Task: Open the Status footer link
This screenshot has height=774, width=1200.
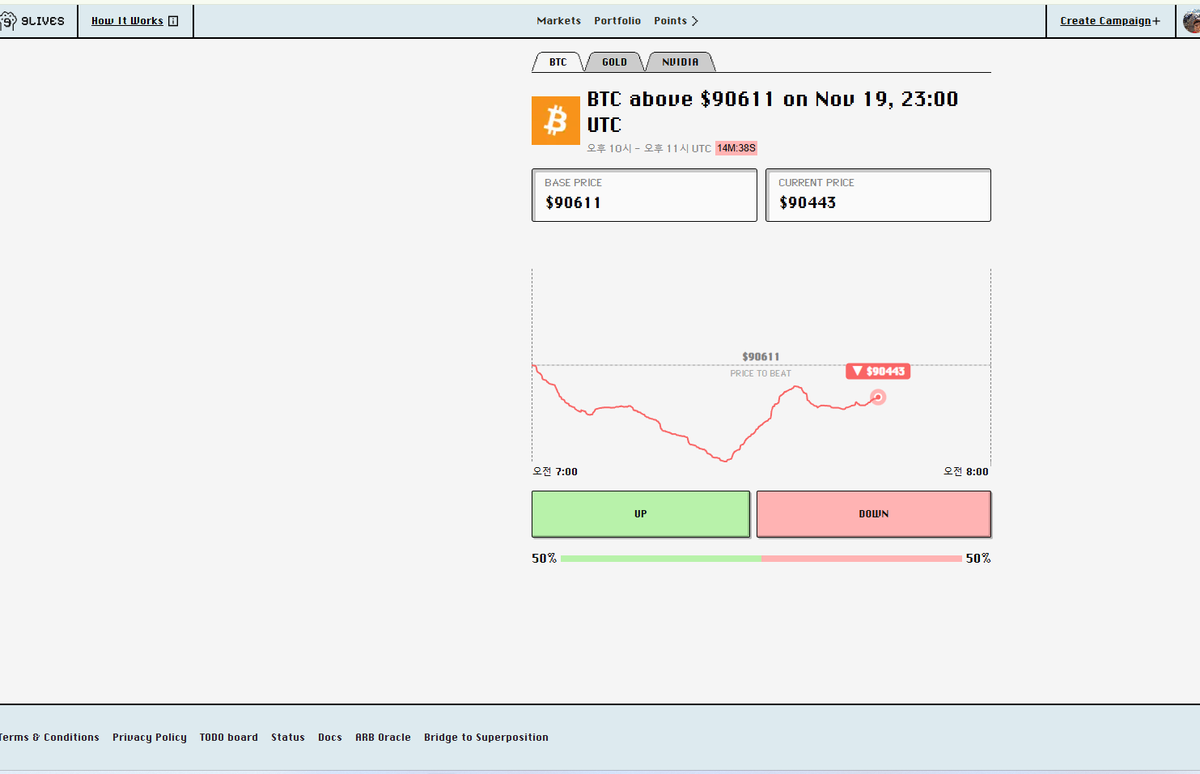Action: click(288, 737)
